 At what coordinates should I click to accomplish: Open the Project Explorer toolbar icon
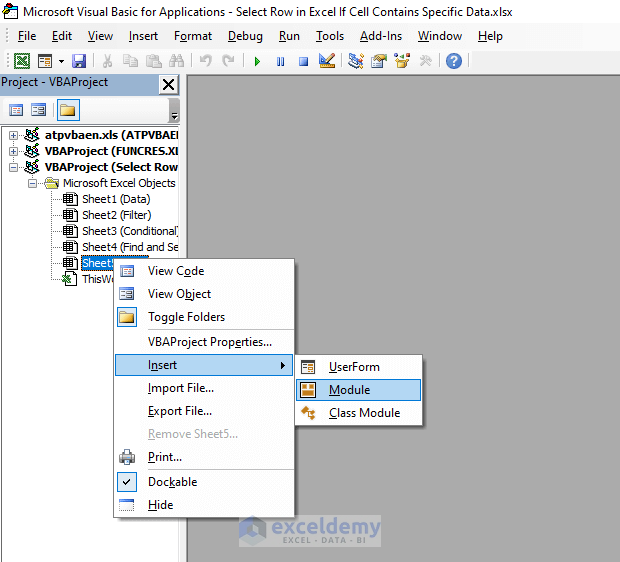coord(356,61)
